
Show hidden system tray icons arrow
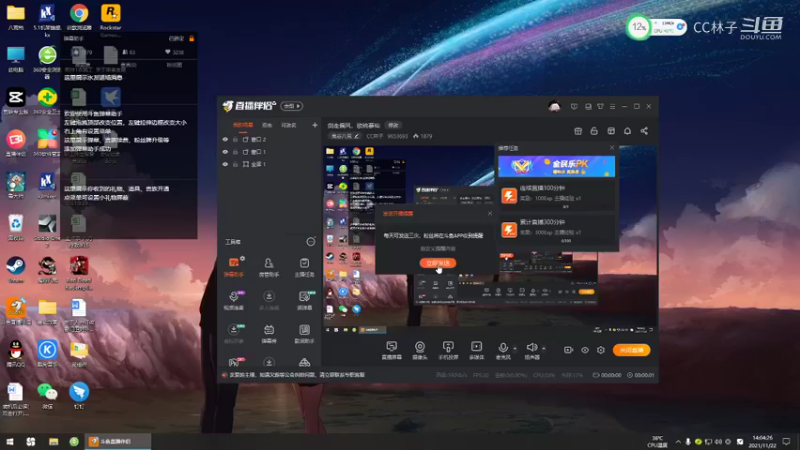(x=678, y=442)
